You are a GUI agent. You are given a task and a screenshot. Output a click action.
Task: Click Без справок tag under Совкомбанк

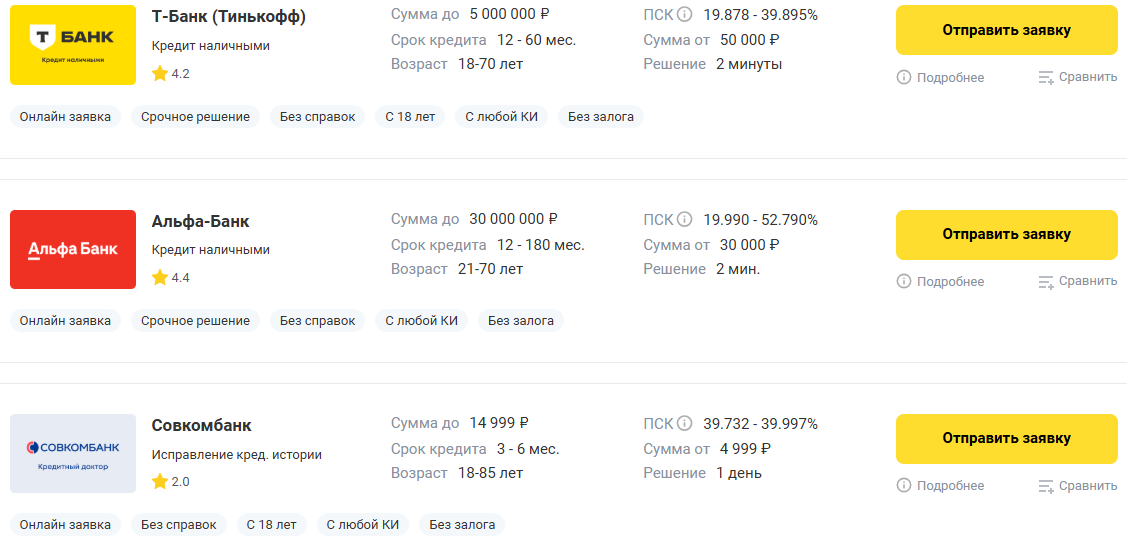coord(179,525)
